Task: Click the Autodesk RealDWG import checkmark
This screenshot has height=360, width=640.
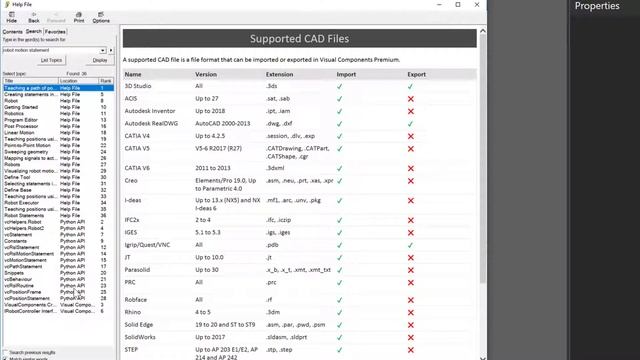Action: coord(340,124)
